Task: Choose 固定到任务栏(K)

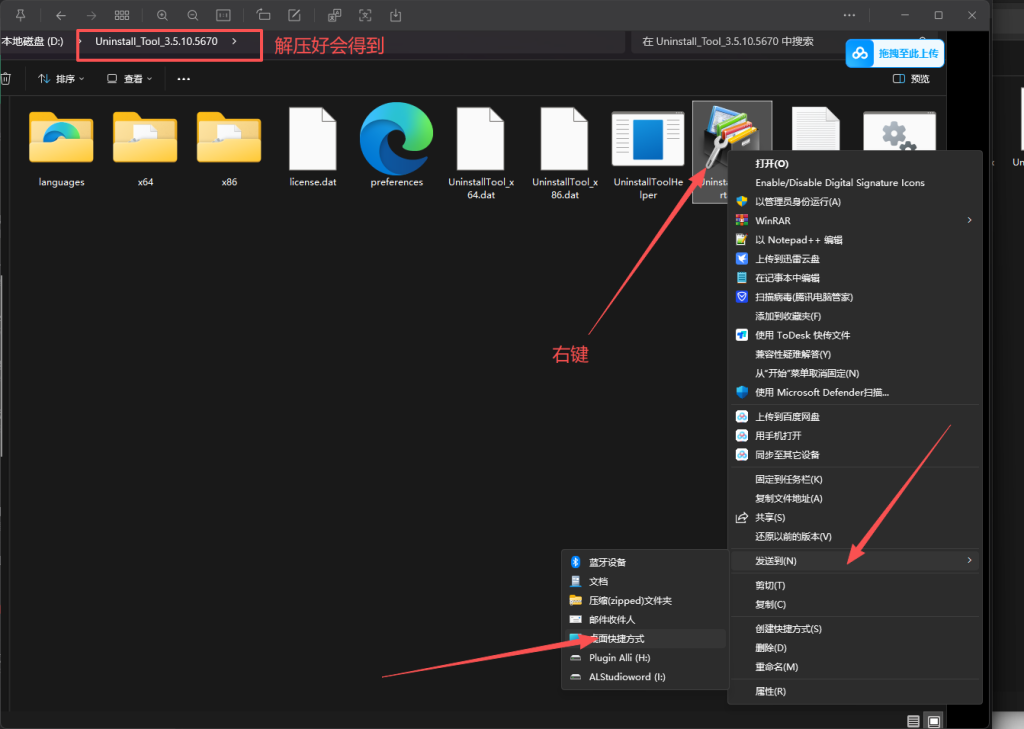Action: click(x=856, y=479)
